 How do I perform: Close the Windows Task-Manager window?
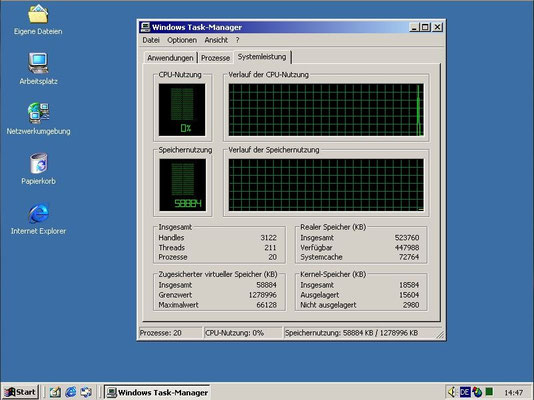click(437, 27)
